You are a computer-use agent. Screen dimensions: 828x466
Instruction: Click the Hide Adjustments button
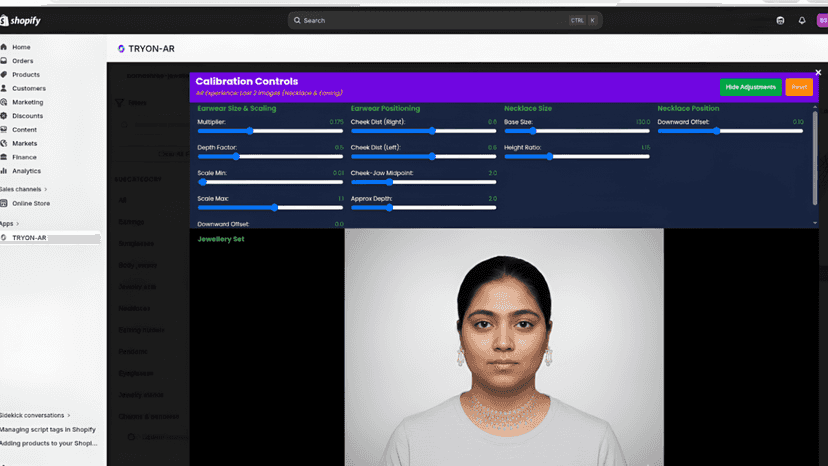click(750, 87)
